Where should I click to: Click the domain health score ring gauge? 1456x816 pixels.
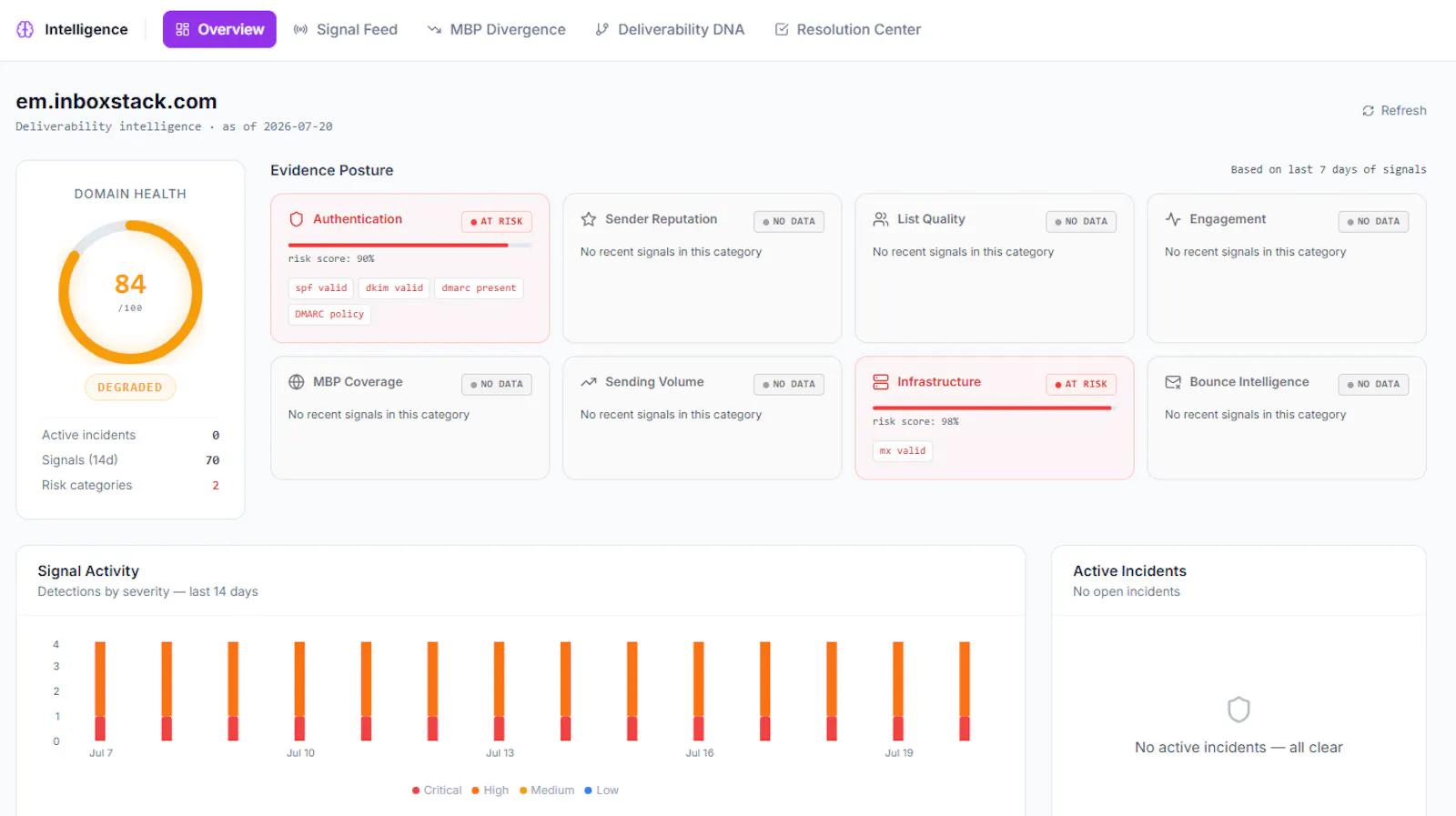130,292
